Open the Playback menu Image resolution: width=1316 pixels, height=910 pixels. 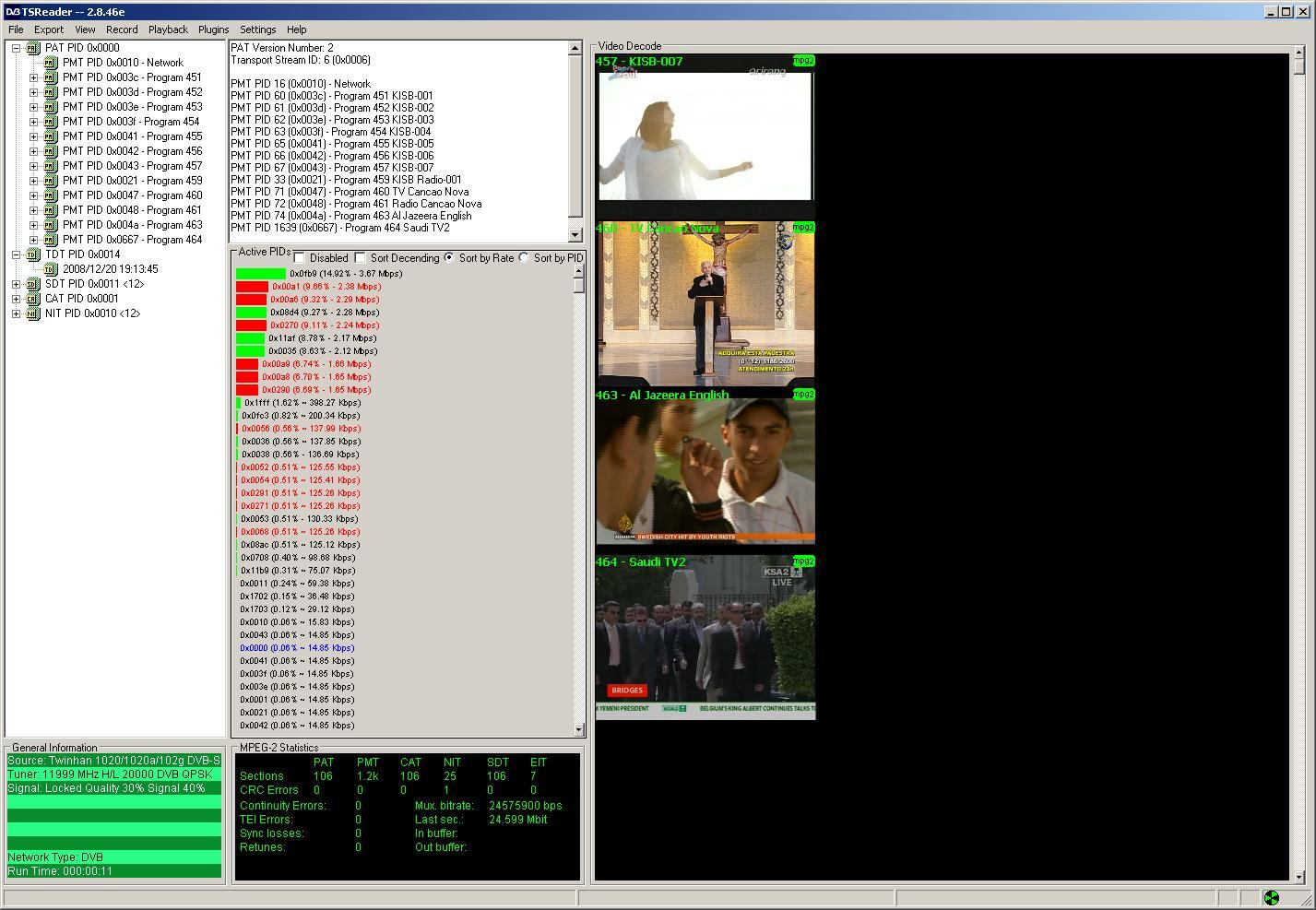coord(168,30)
